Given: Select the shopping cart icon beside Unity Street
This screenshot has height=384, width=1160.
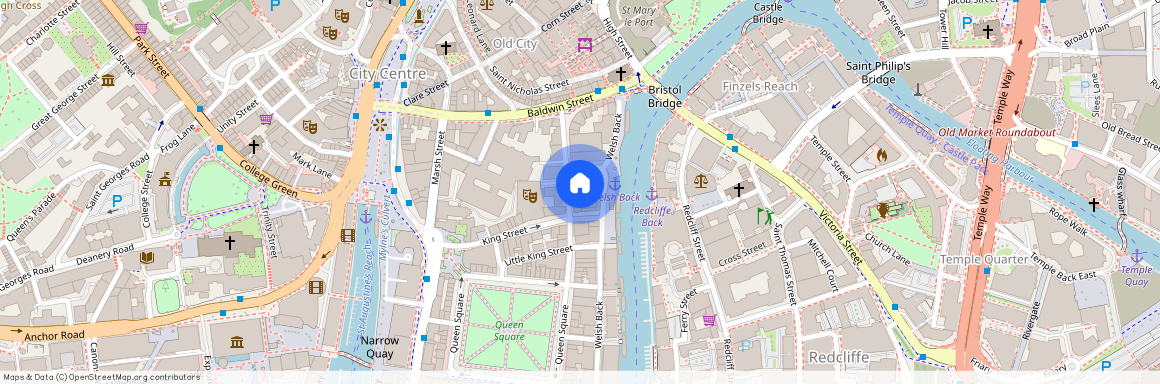Looking at the screenshot, I should tap(266, 119).
